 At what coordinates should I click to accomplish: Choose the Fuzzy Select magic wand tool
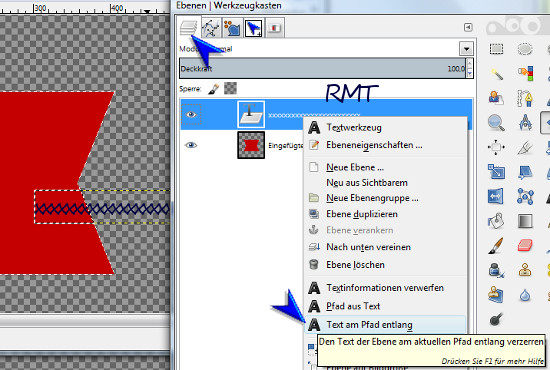click(x=497, y=74)
